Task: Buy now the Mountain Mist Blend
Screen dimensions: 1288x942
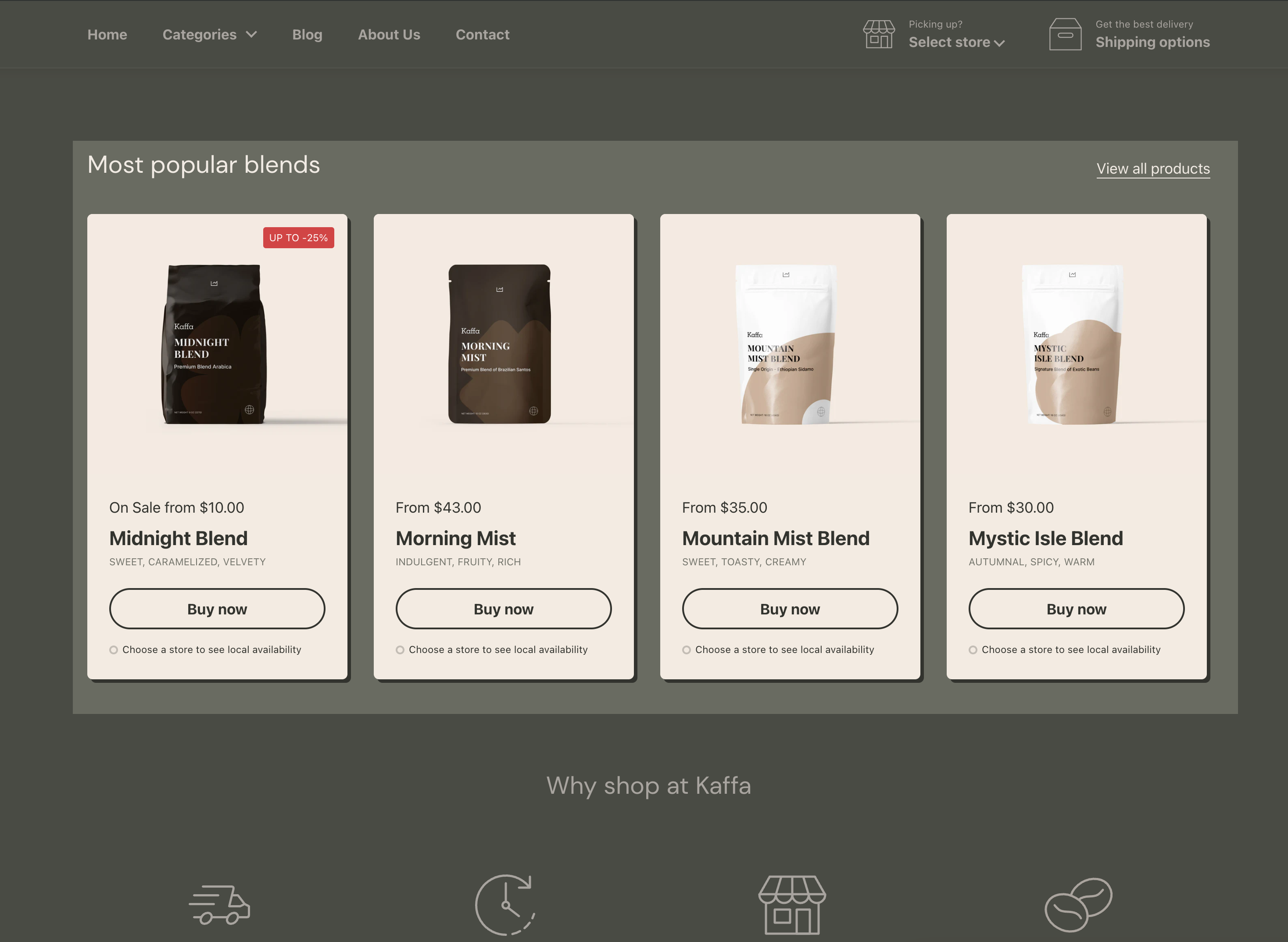Action: coord(790,609)
